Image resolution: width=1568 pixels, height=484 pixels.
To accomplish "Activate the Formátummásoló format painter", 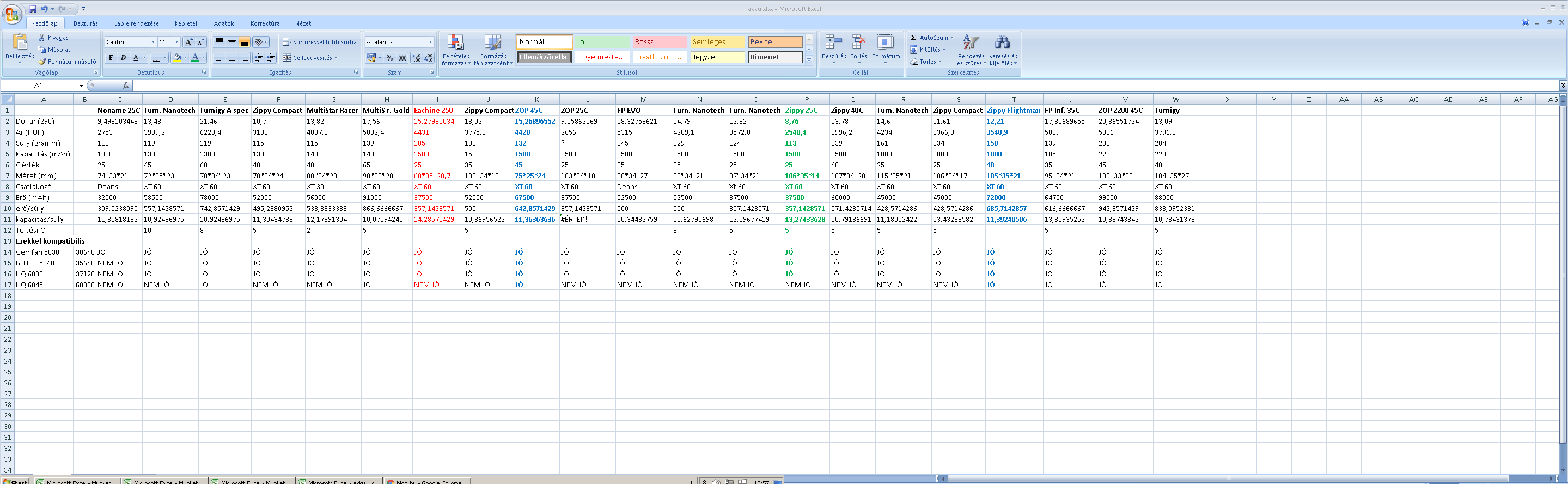I will [x=67, y=62].
